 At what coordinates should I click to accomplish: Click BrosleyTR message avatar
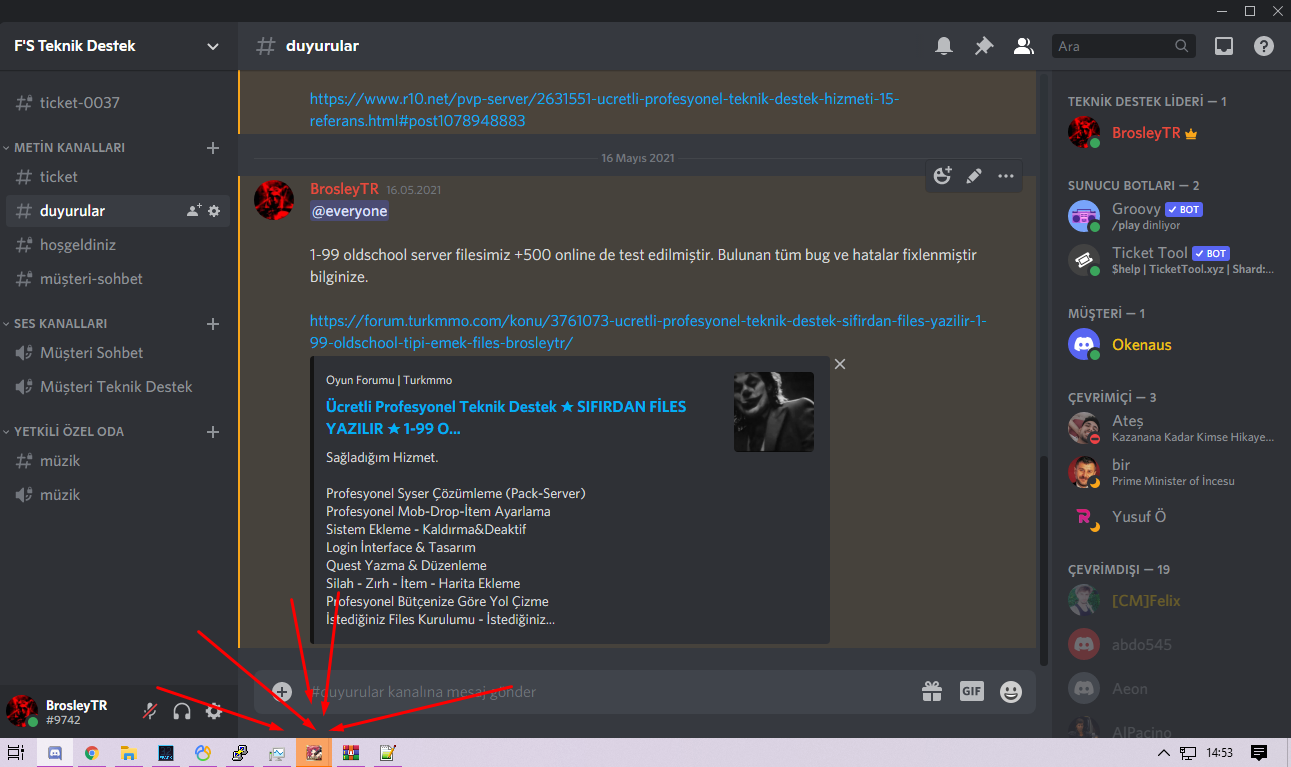(x=274, y=200)
